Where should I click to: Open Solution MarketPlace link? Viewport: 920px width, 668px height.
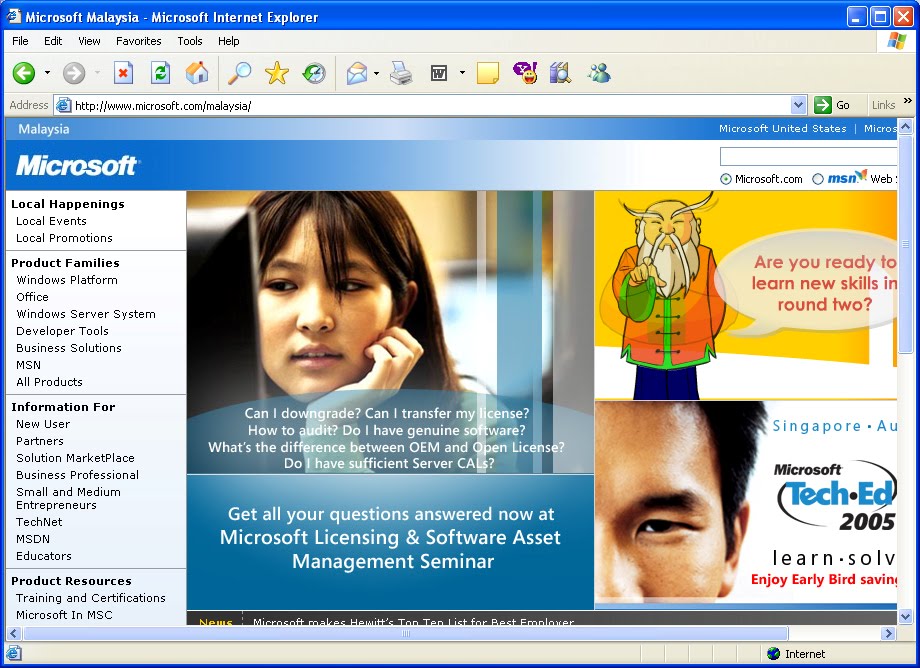pos(75,458)
